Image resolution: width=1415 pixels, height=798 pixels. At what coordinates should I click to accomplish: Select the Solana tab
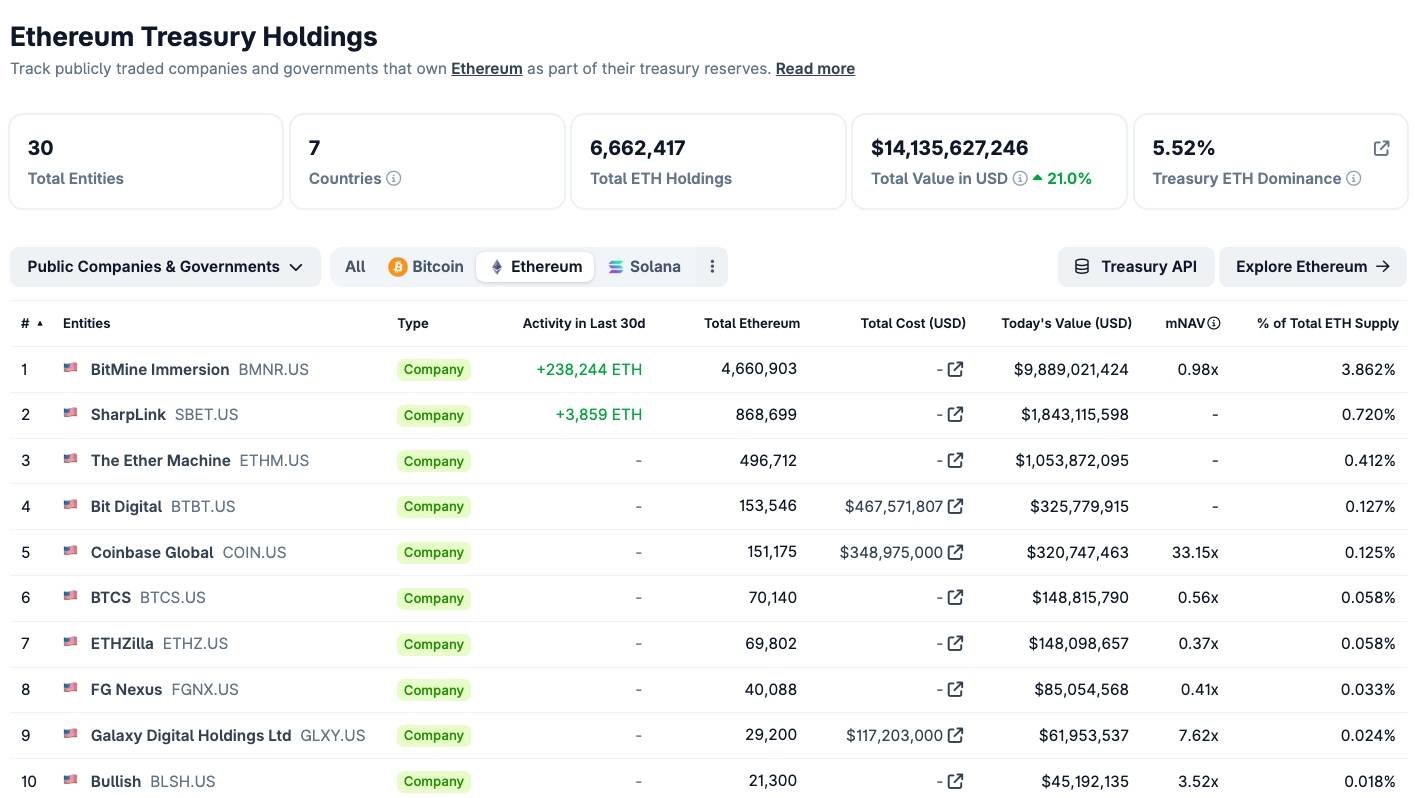(x=644, y=267)
